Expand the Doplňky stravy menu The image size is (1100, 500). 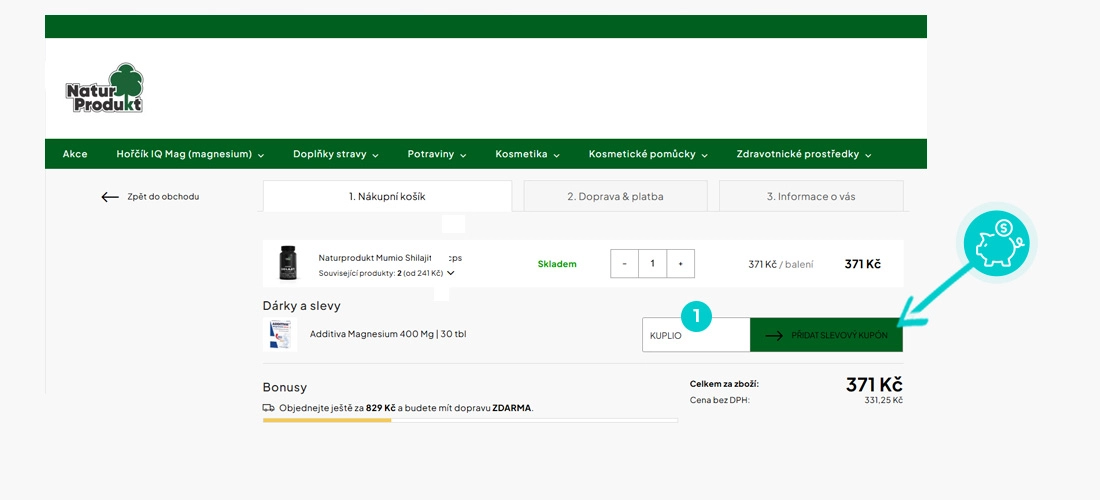[x=336, y=154]
